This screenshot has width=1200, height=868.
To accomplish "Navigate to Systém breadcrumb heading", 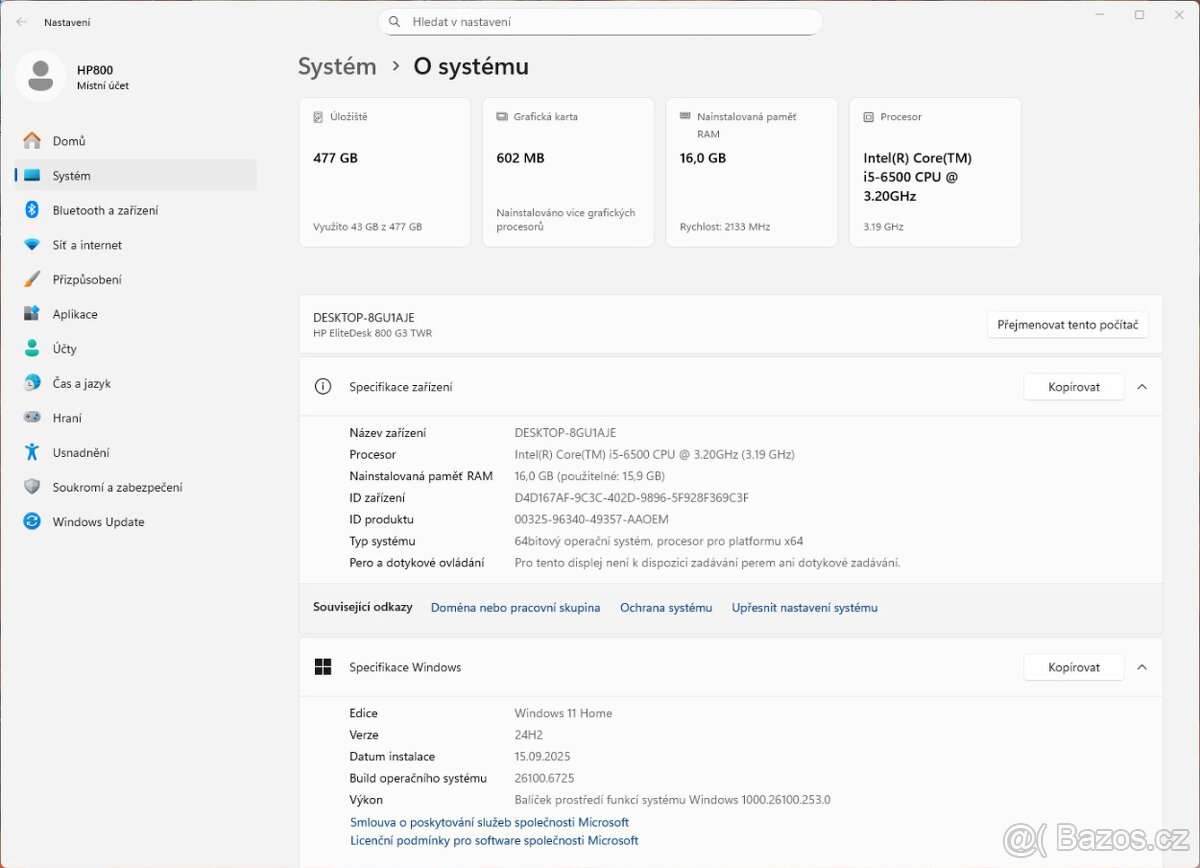I will (337, 67).
